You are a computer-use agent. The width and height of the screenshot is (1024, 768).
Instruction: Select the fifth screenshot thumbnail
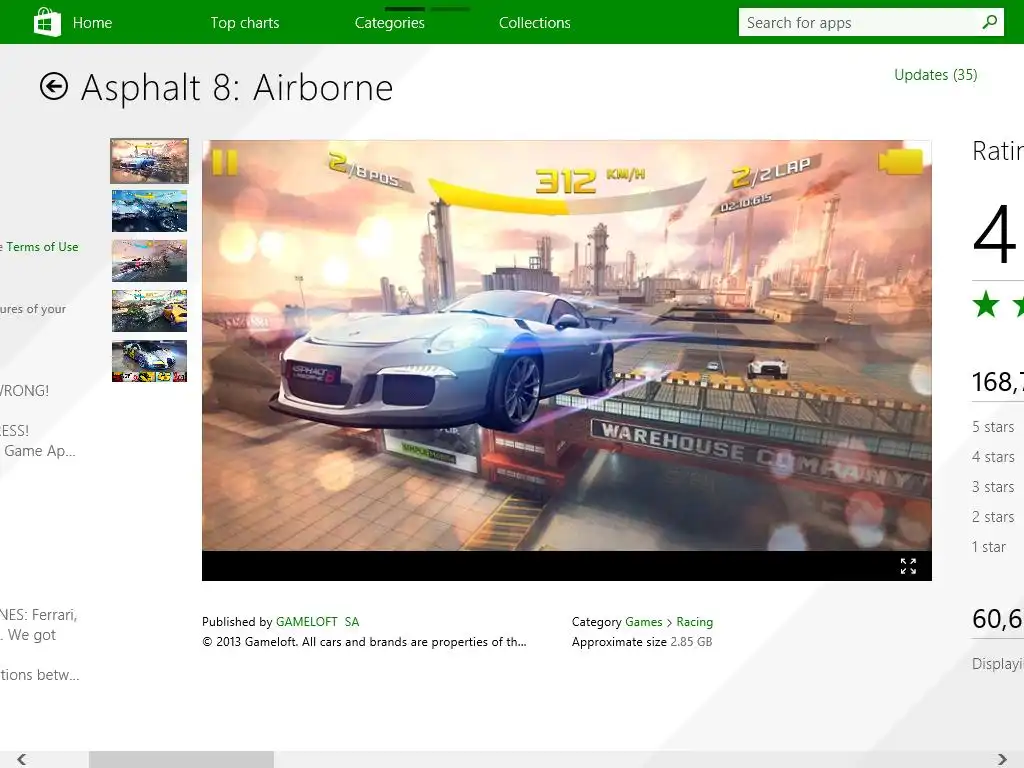point(150,360)
